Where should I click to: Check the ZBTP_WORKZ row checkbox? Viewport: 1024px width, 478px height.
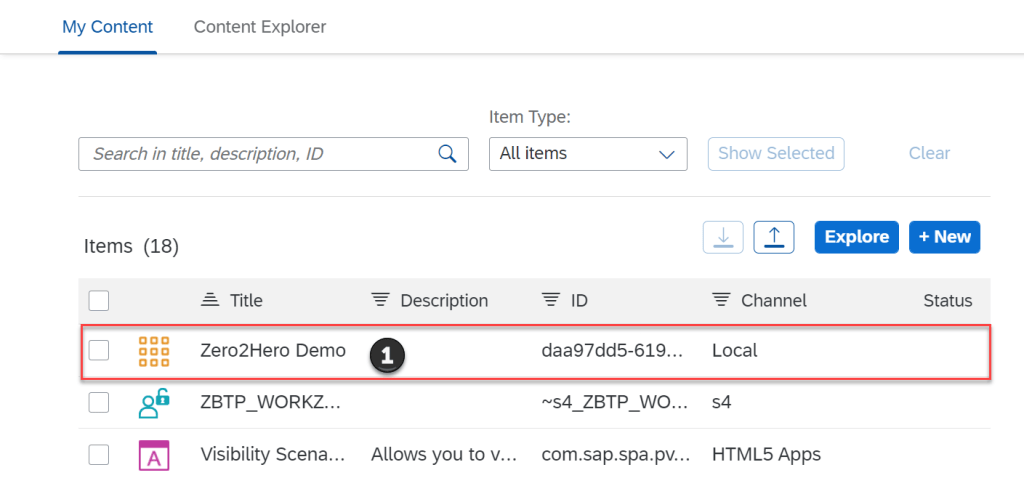tap(99, 403)
